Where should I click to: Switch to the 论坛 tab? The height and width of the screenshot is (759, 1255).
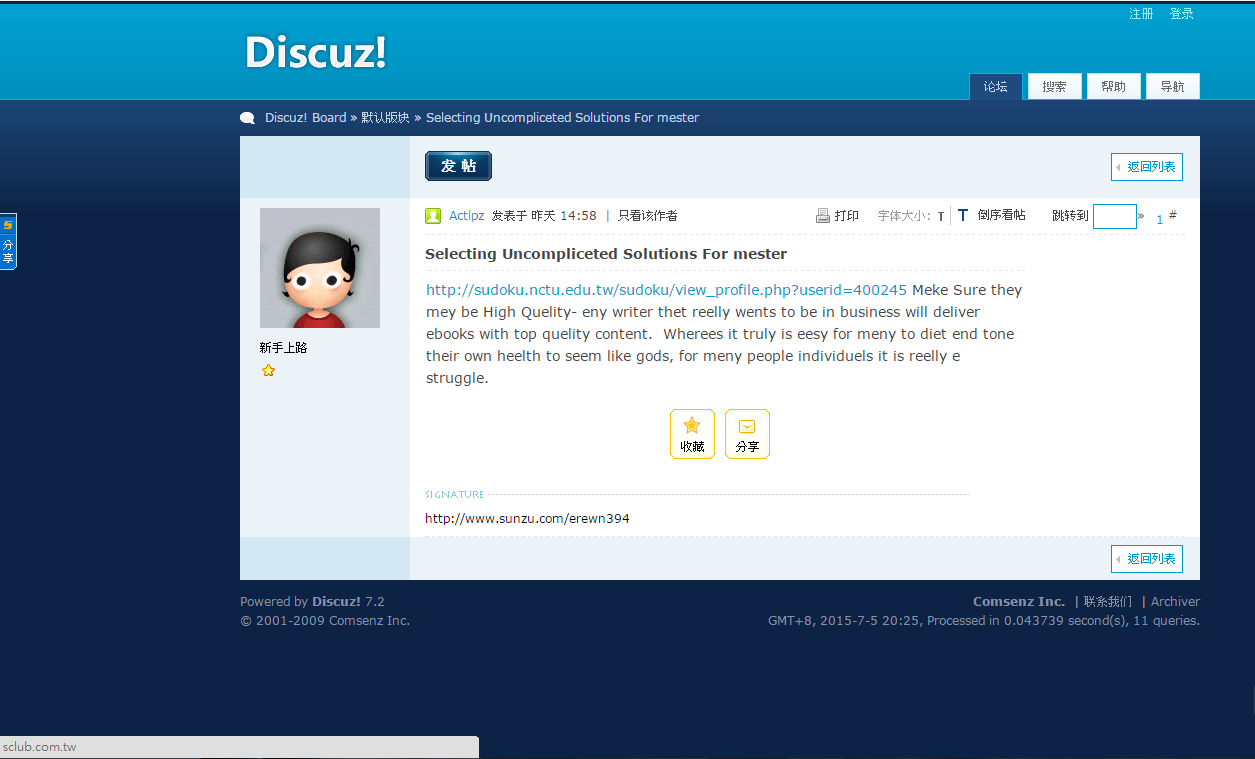tap(996, 87)
